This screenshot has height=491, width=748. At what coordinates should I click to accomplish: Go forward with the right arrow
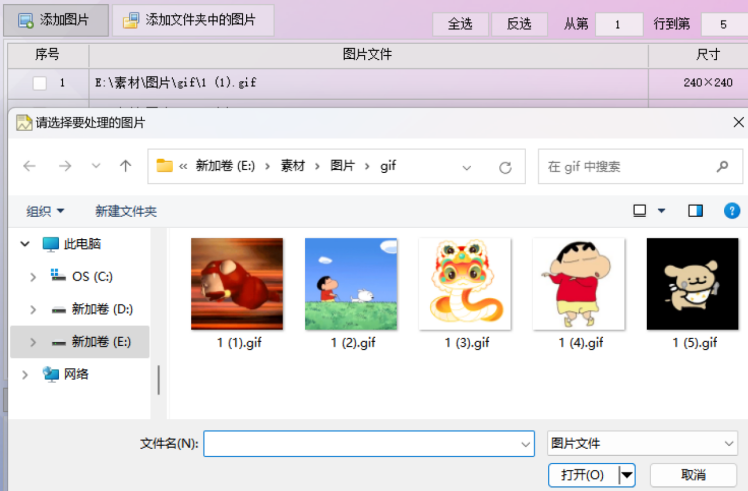(x=65, y=166)
